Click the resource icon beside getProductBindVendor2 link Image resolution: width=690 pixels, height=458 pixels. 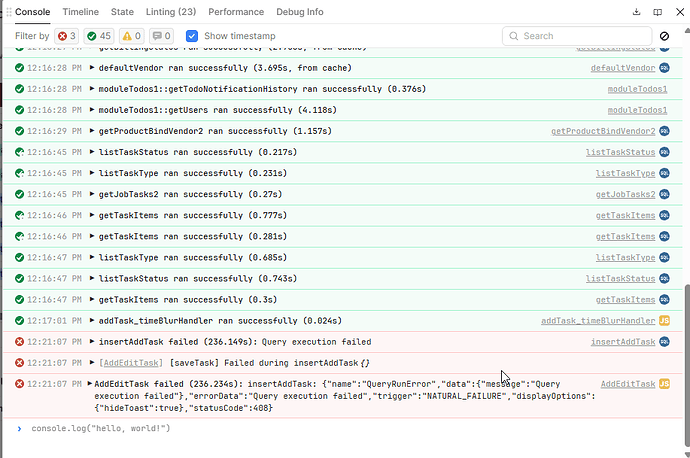tap(664, 131)
